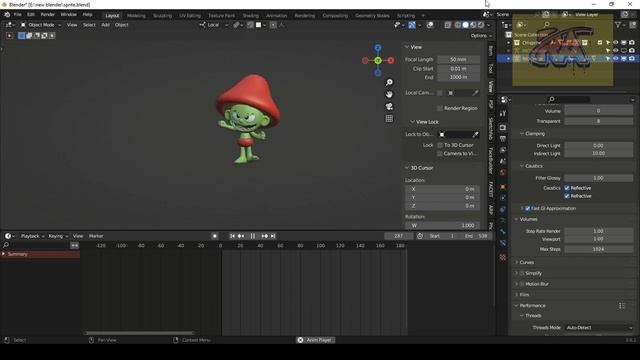
Task: Click the timeline horizontal scrollbar
Action: pos(139,333)
